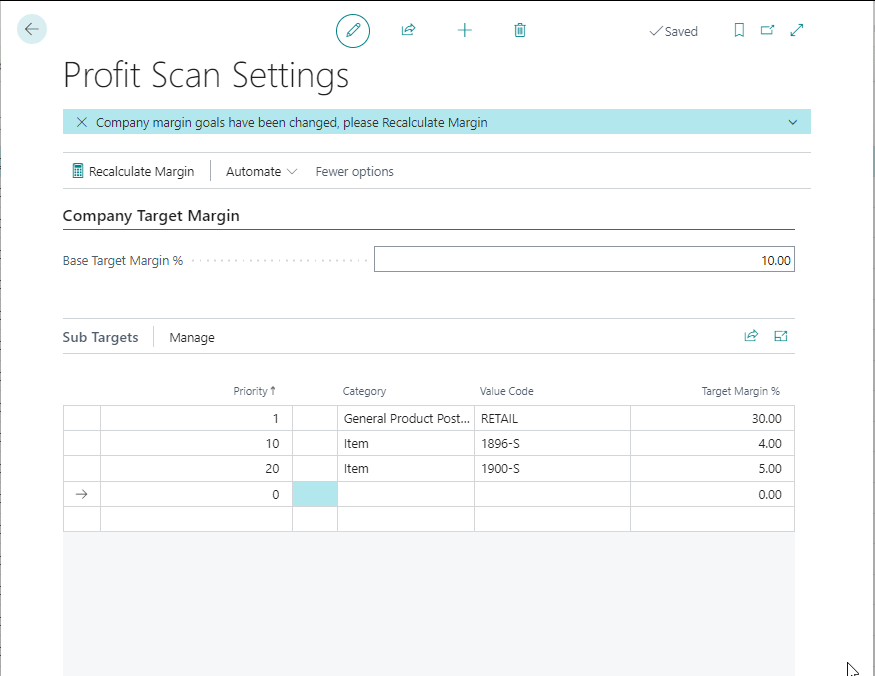This screenshot has height=676, width=875.
Task: Click the trash delete icon
Action: click(520, 31)
